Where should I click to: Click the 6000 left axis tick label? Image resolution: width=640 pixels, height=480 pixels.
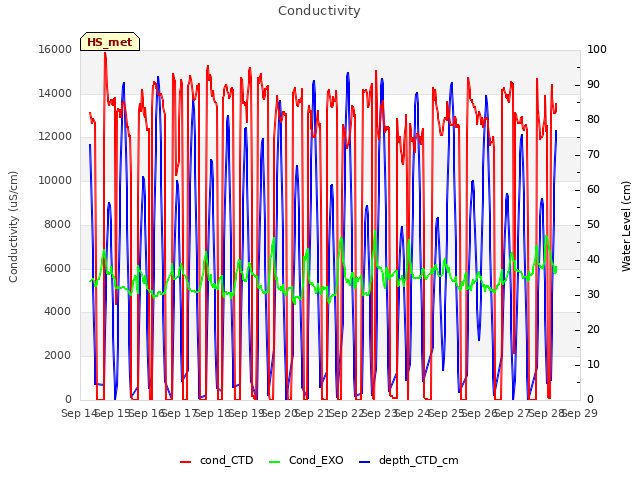(58, 268)
